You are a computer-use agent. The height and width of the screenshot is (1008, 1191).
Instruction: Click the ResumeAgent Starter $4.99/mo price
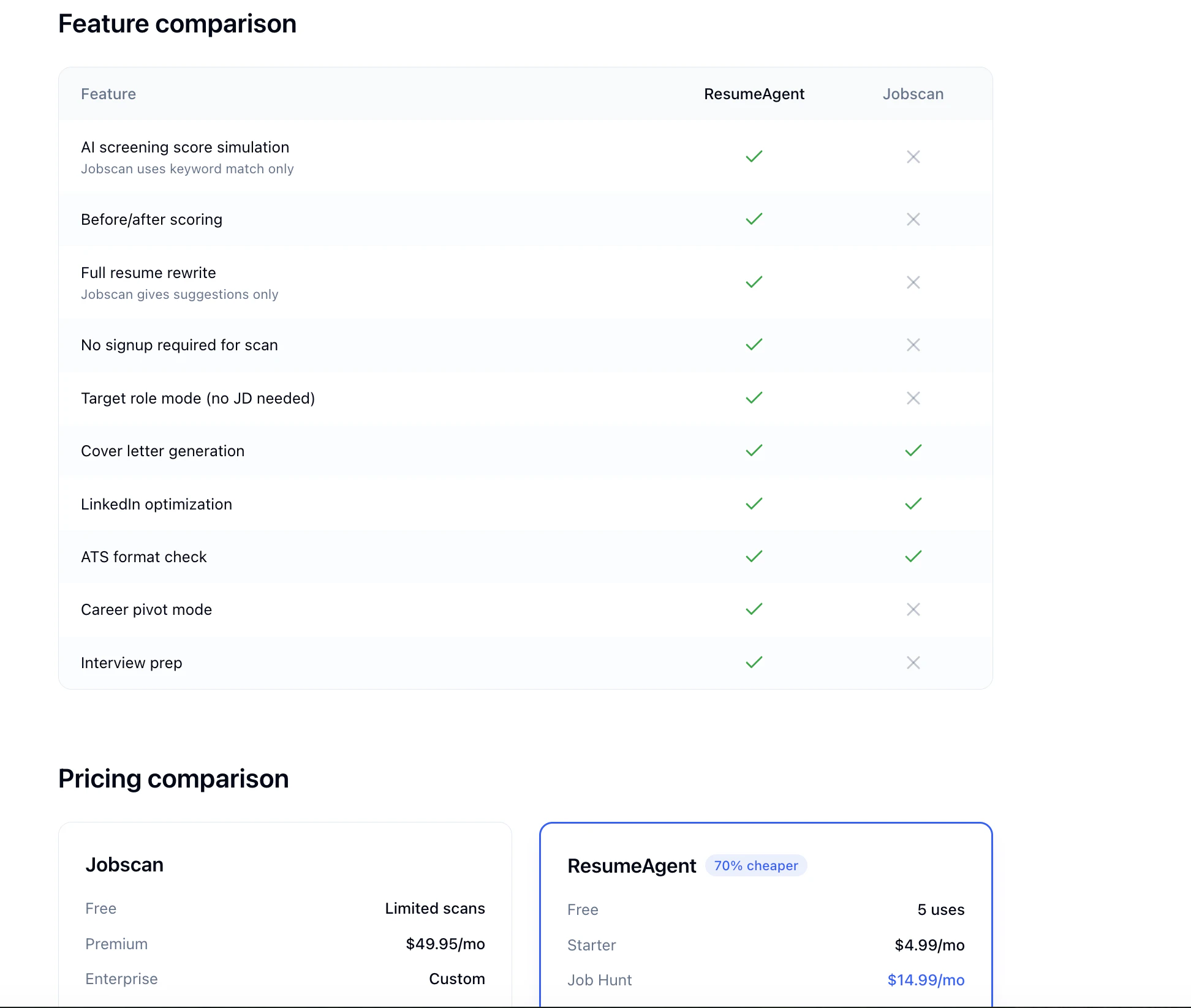[929, 945]
